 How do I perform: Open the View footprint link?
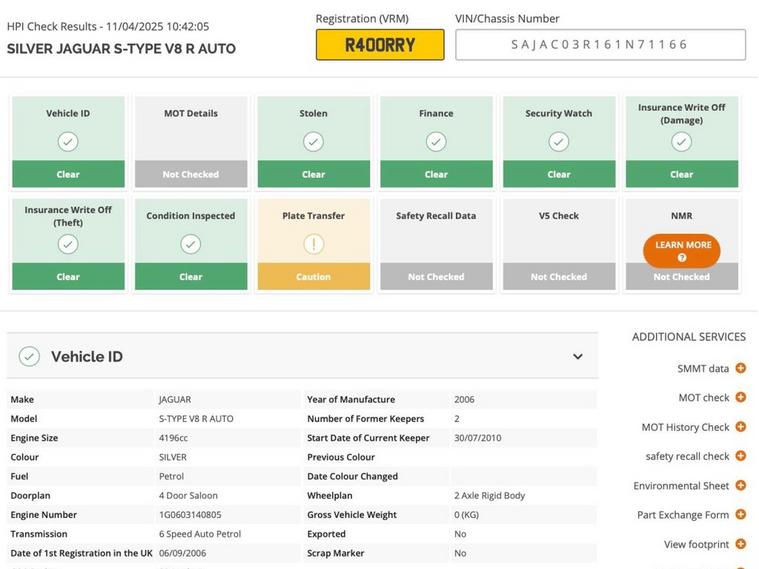tap(696, 544)
